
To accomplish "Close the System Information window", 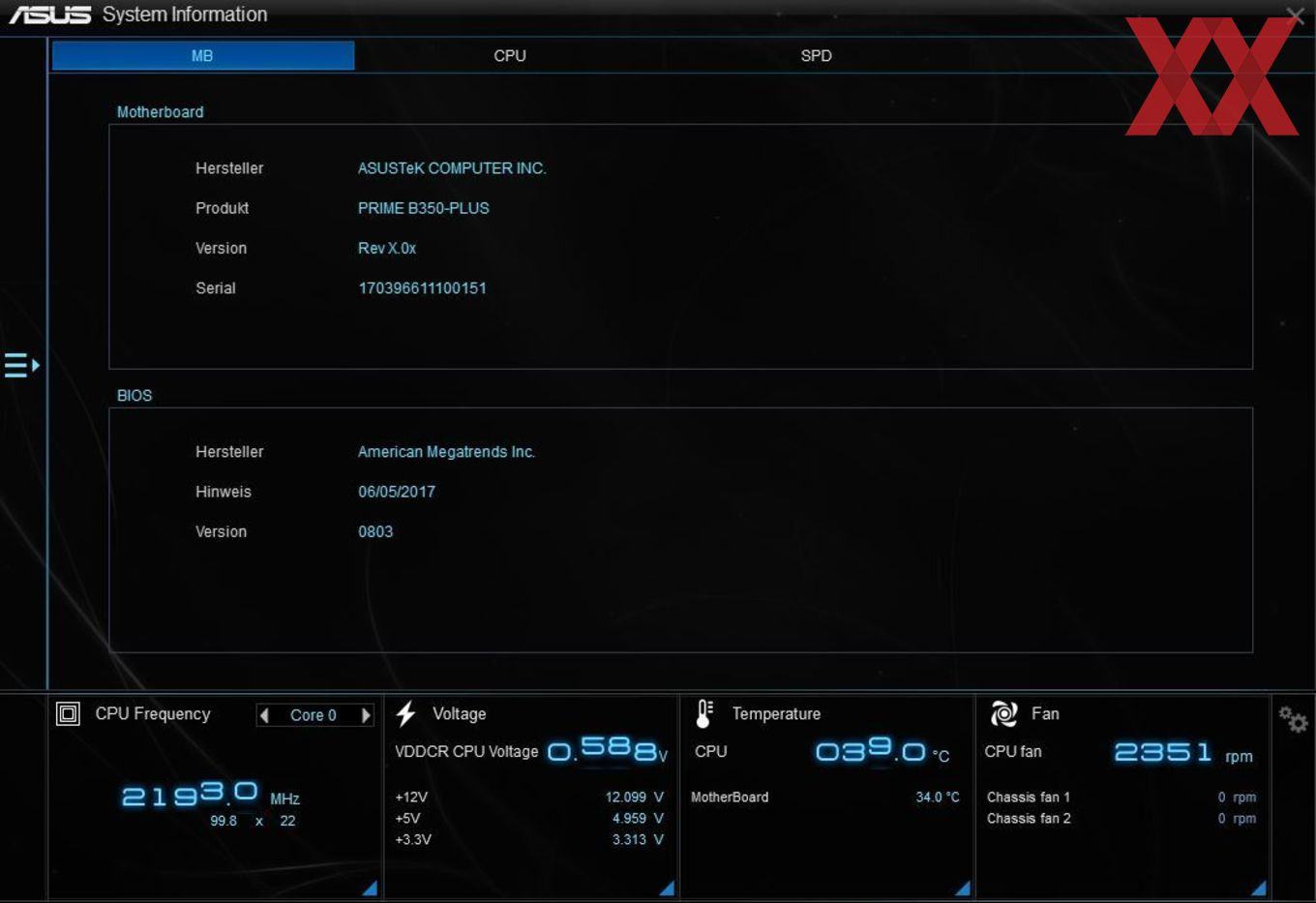I will 1295,15.
